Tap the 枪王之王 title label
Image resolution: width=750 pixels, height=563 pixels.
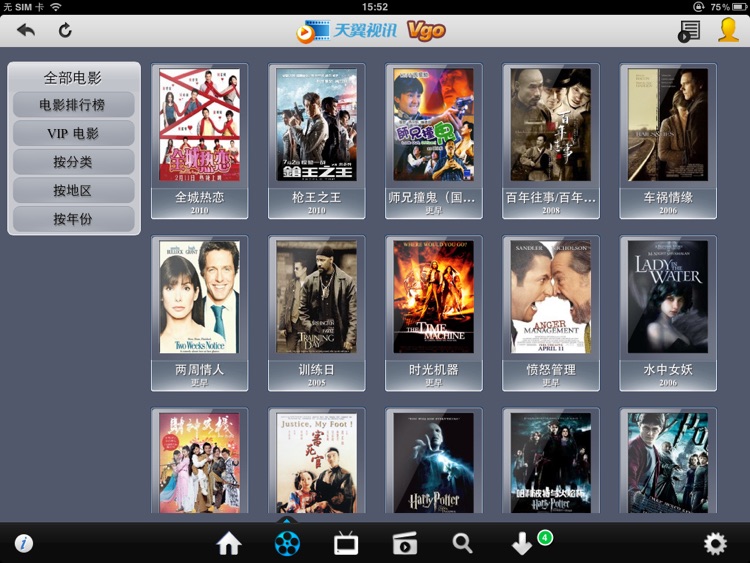tap(317, 197)
